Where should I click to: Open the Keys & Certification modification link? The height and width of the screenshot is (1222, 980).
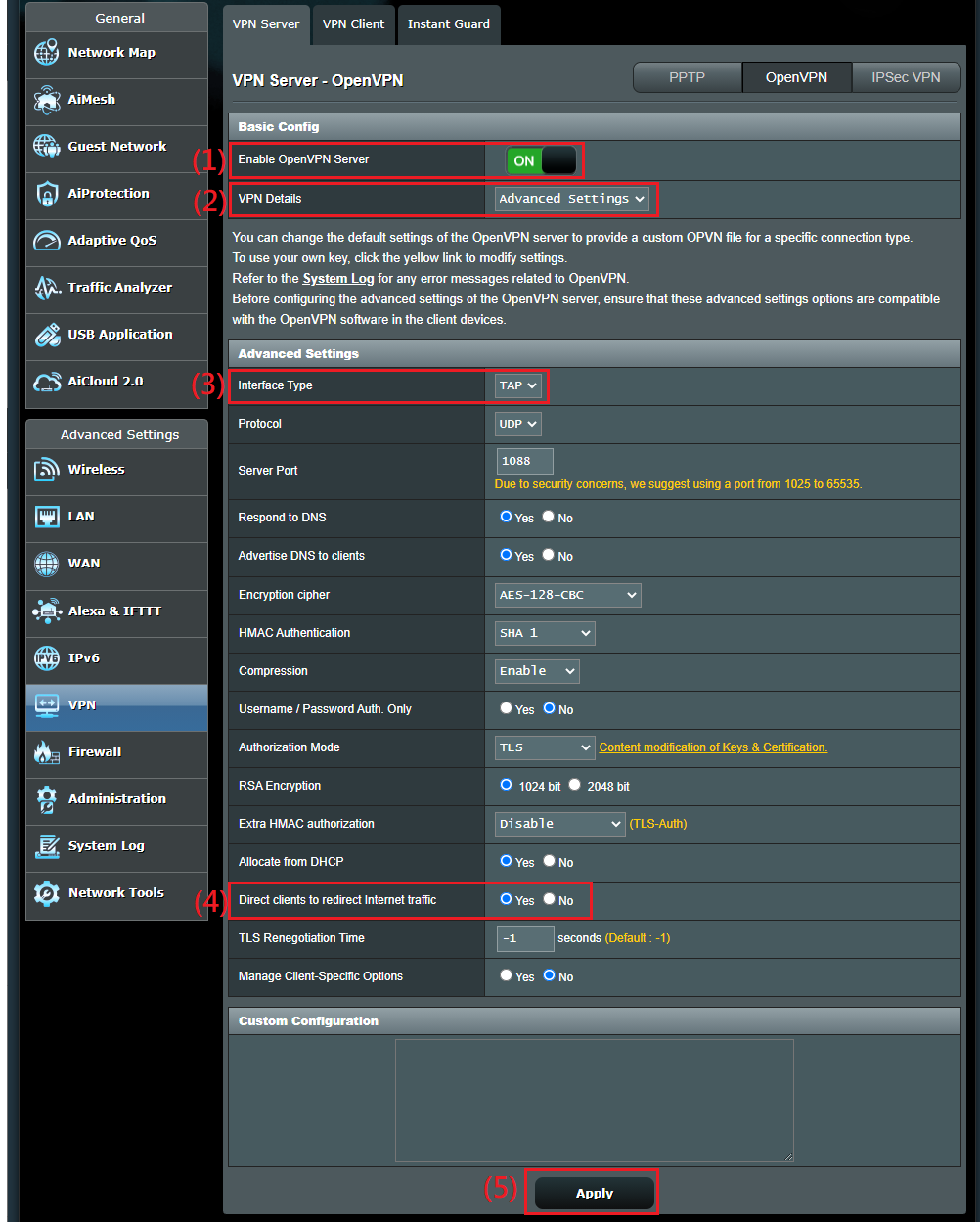713,747
